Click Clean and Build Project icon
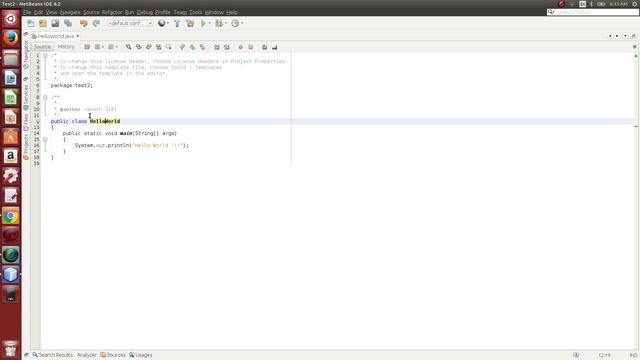The height and width of the screenshot is (360, 640). 190,23
